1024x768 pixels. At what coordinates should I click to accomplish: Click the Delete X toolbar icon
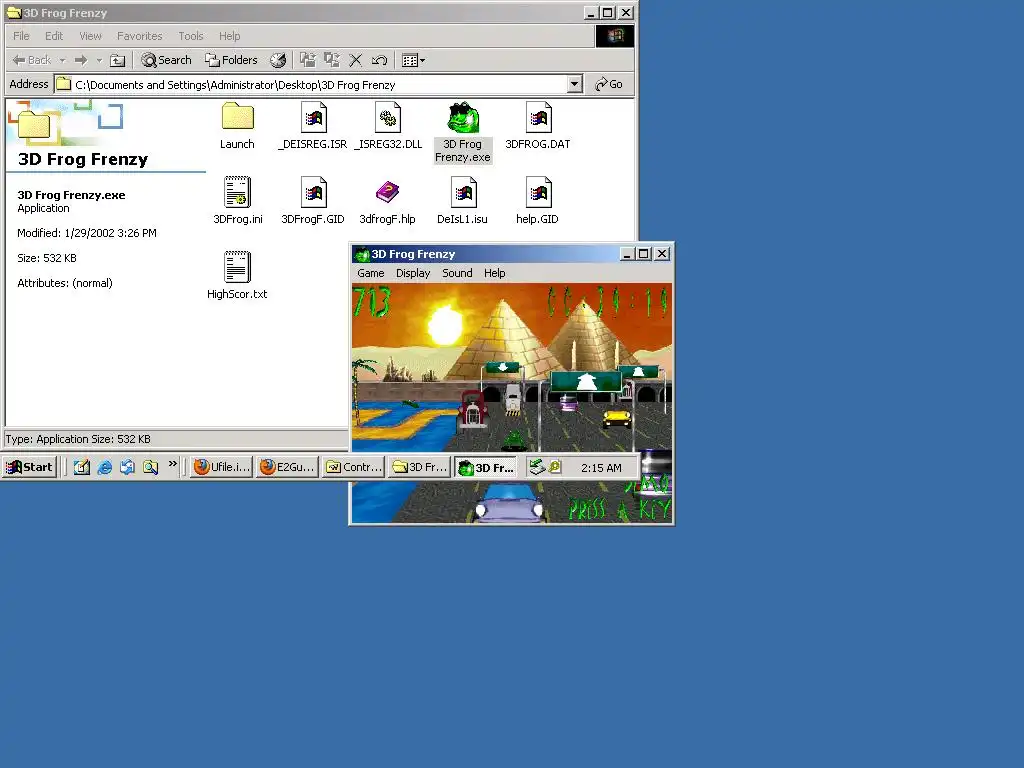pos(355,61)
